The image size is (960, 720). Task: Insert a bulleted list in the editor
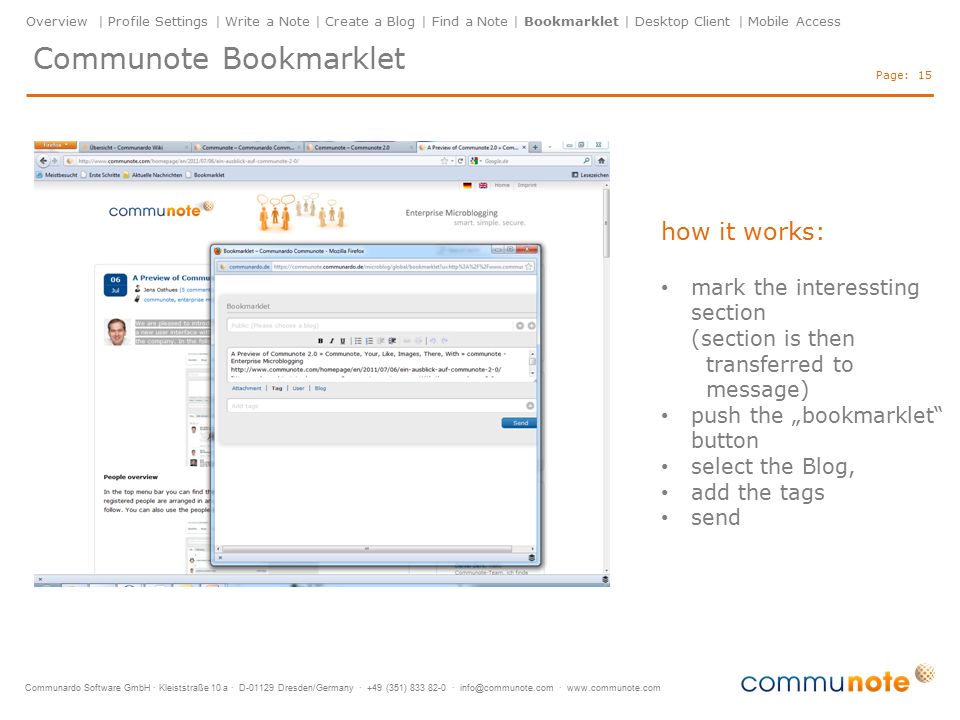click(x=358, y=341)
